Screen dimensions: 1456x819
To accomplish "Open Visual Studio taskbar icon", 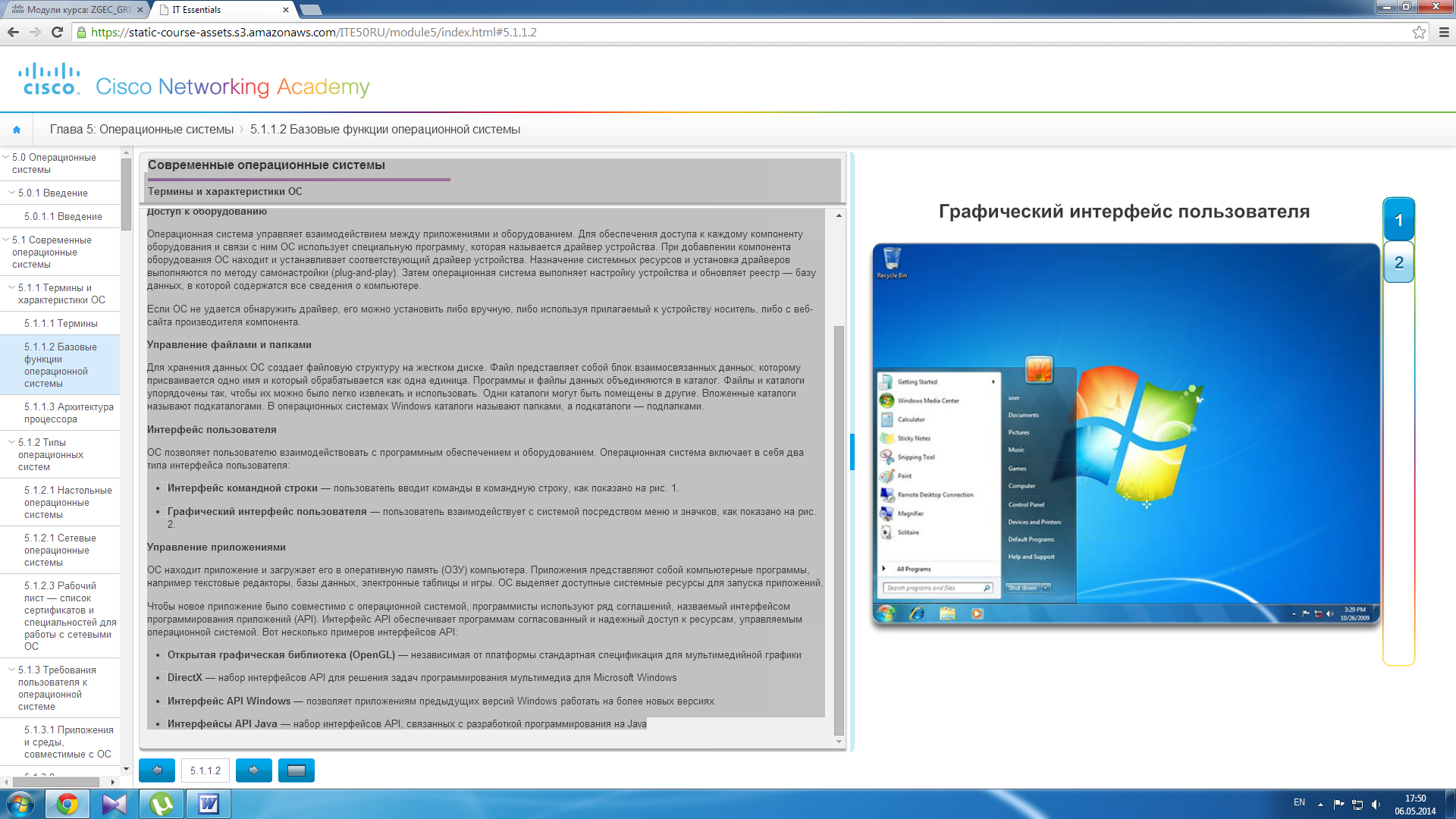I will [x=115, y=804].
